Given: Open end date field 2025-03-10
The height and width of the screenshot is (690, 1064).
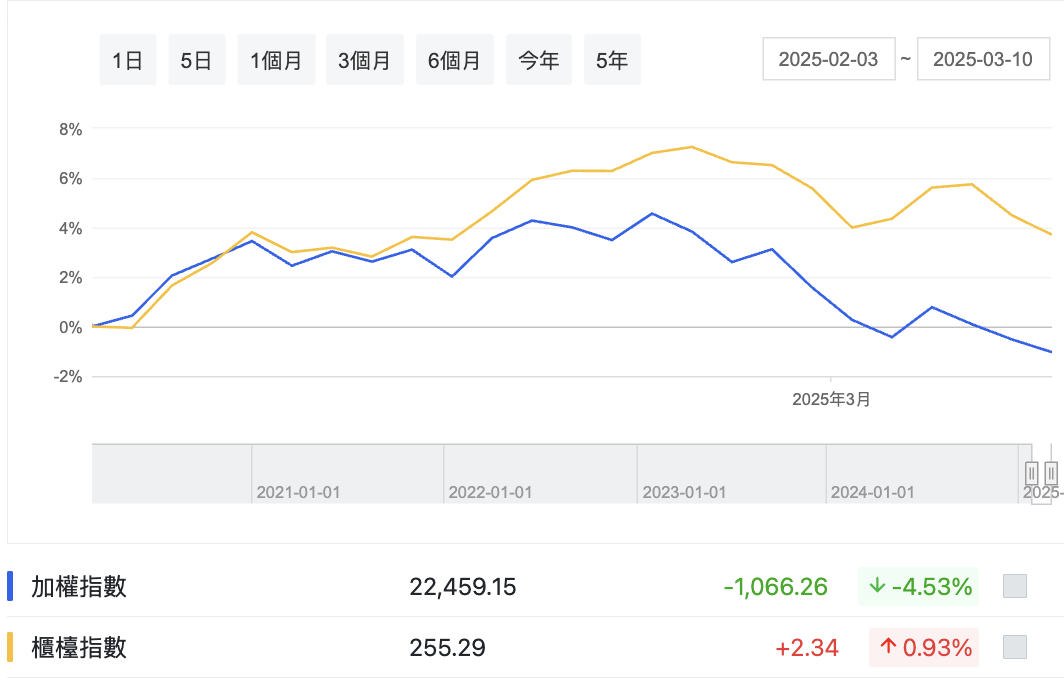Looking at the screenshot, I should 983,60.
